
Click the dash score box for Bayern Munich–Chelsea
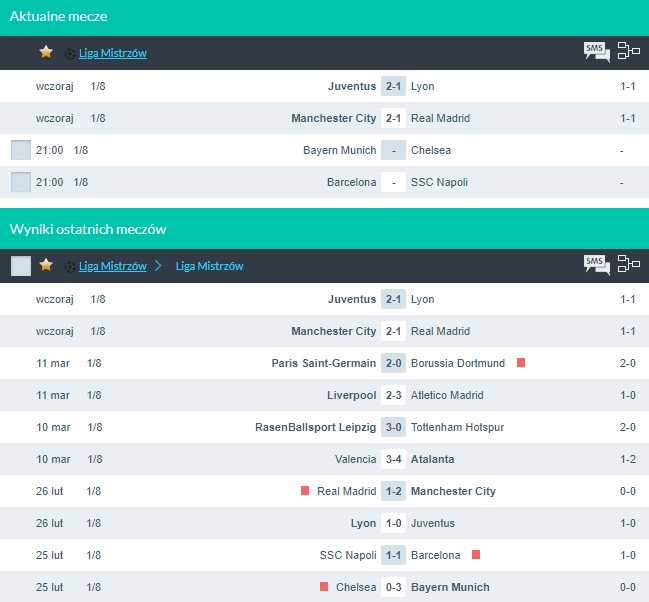point(393,150)
